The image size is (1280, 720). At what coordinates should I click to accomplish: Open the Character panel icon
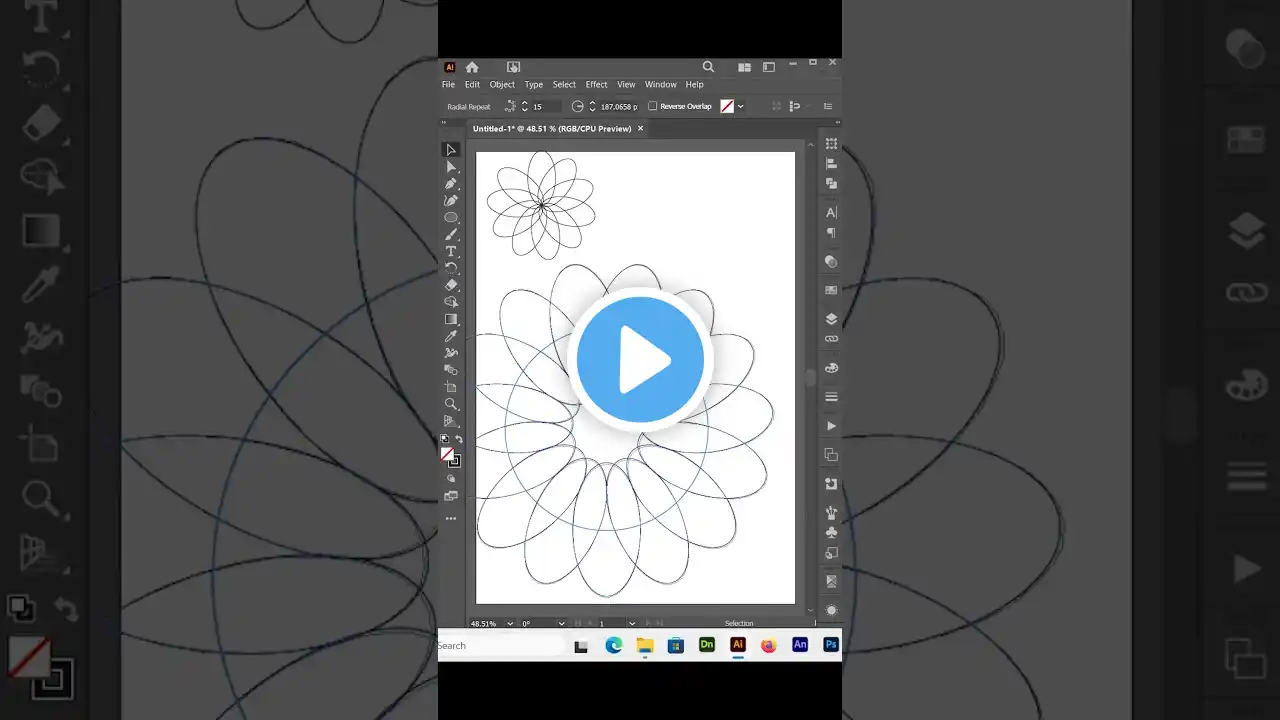[x=831, y=212]
